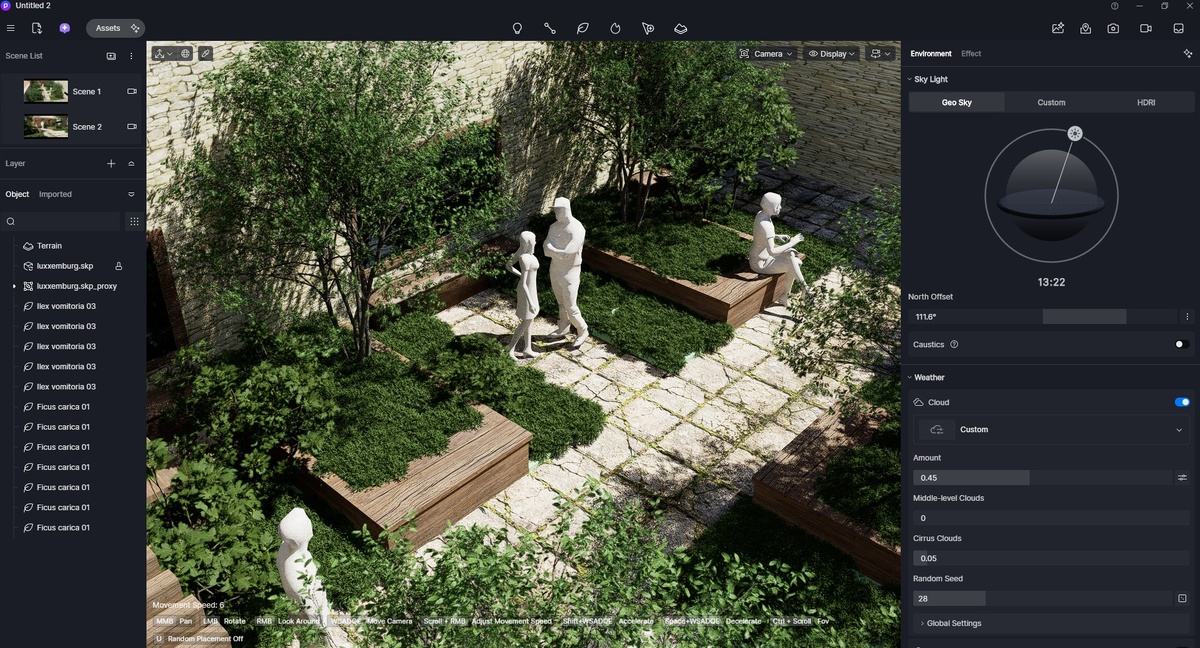1200x648 pixels.
Task: Collapse the Weather section
Action: (909, 378)
